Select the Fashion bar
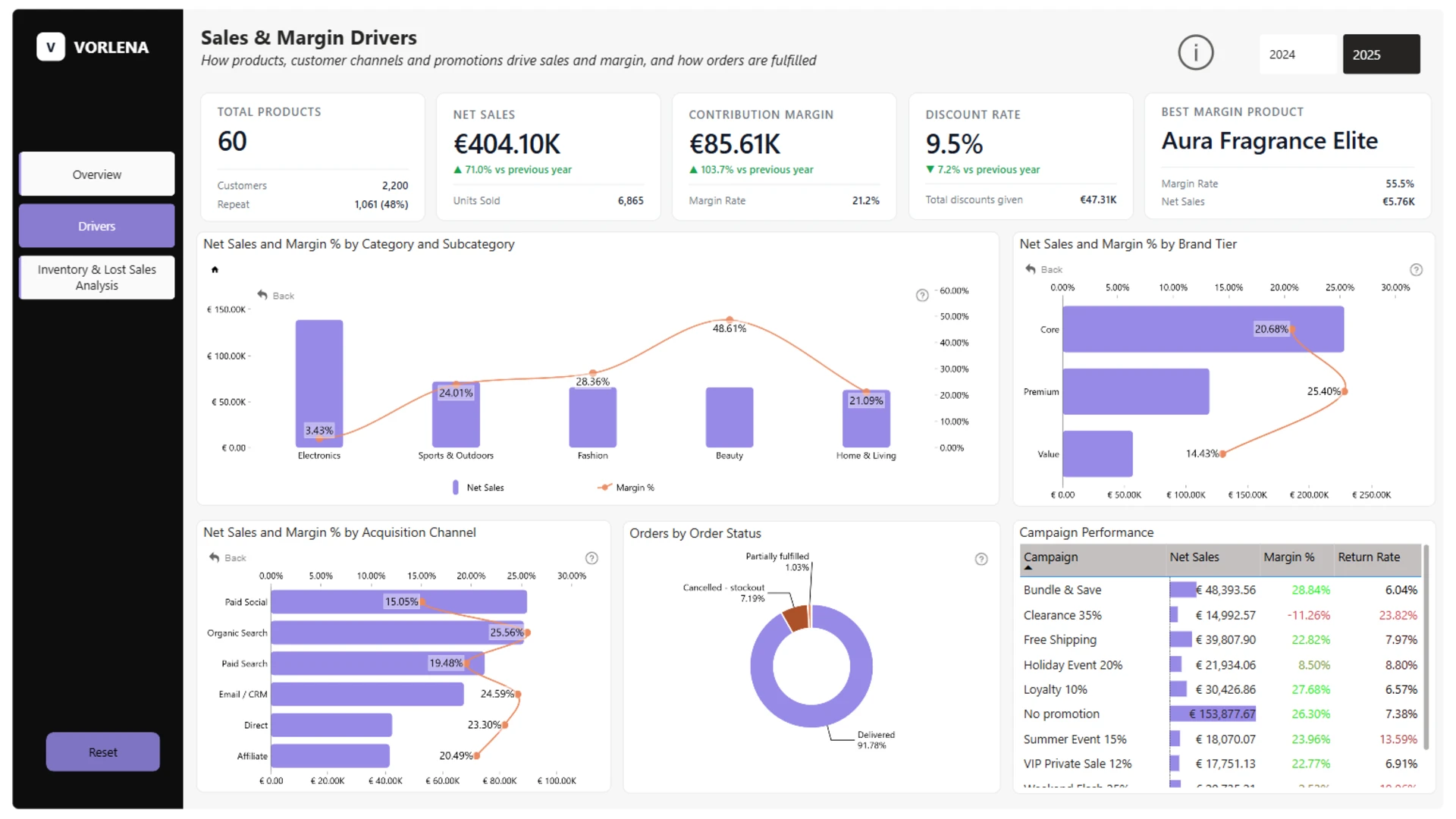Image resolution: width=1456 pixels, height=819 pixels. [593, 418]
